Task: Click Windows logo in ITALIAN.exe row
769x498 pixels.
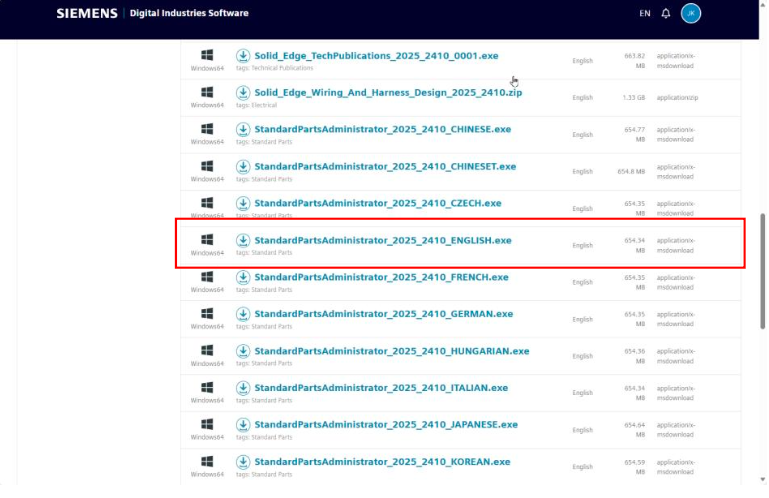Action: (x=207, y=387)
